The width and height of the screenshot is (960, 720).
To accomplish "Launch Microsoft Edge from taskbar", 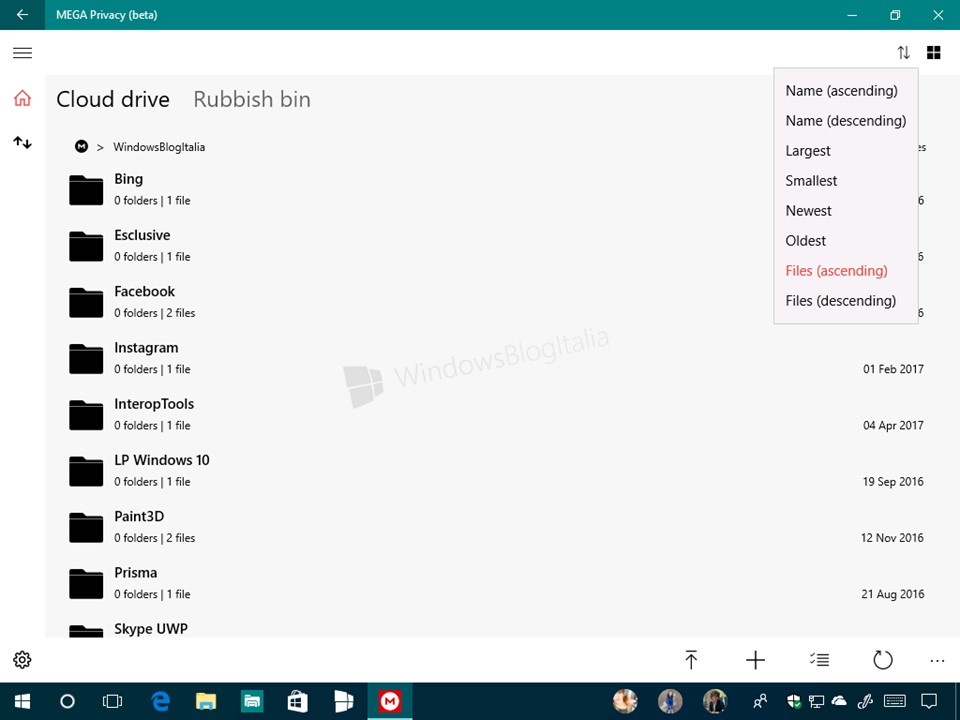I will (160, 701).
